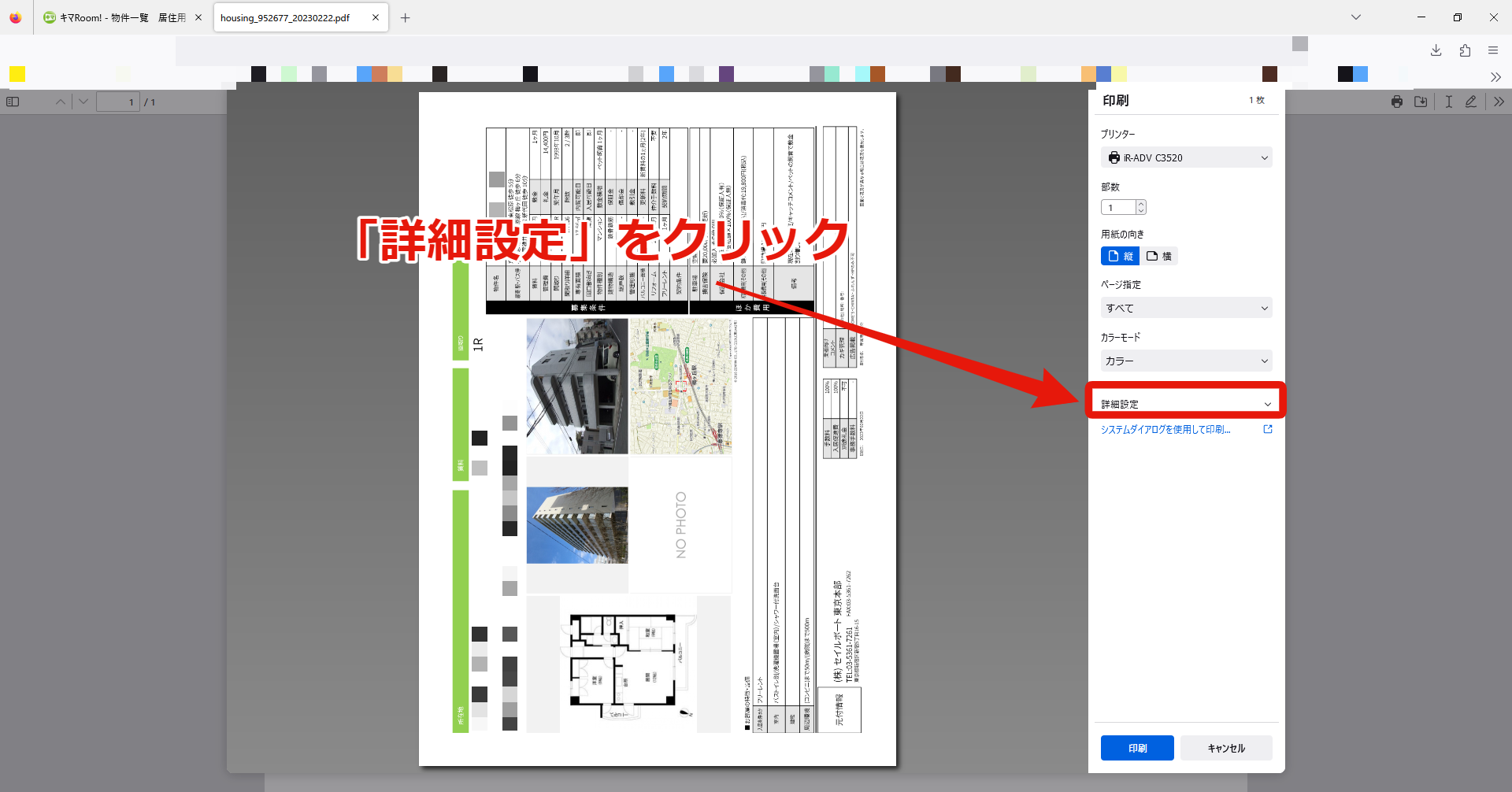The width and height of the screenshot is (1512, 792).
Task: Click the PDF save download icon
Action: click(x=1421, y=102)
